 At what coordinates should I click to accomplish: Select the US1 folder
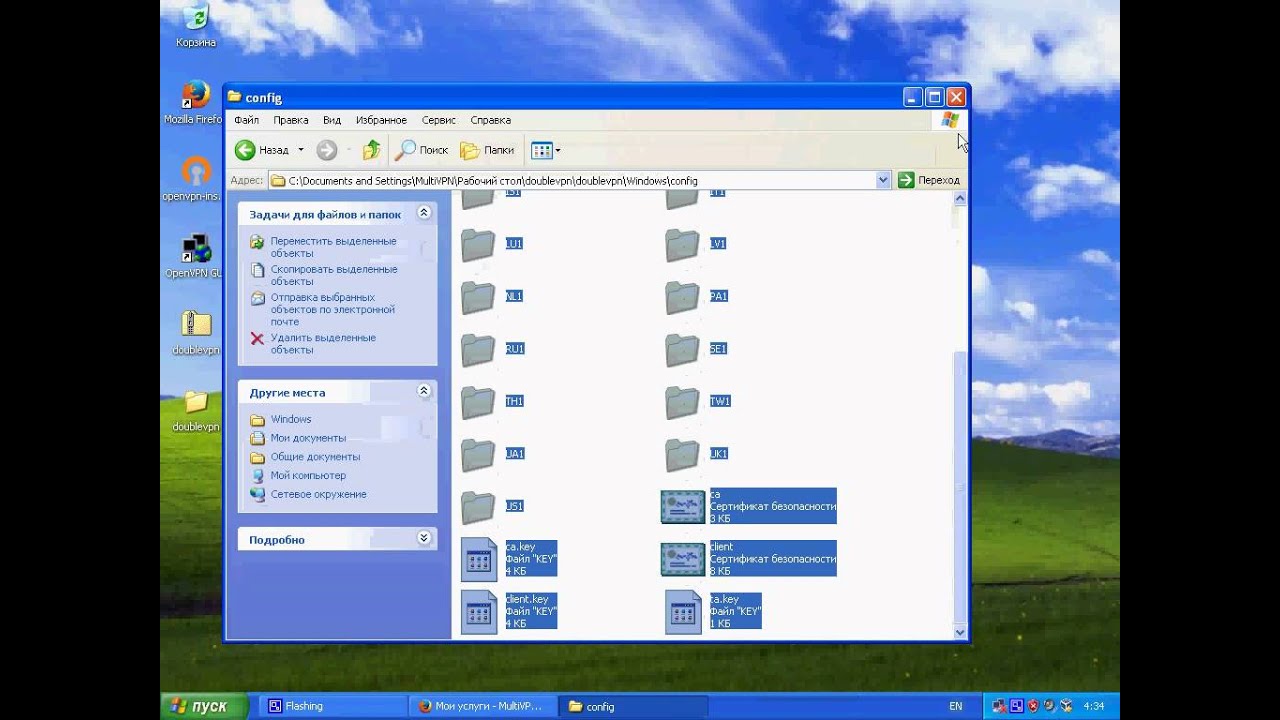[x=492, y=507]
